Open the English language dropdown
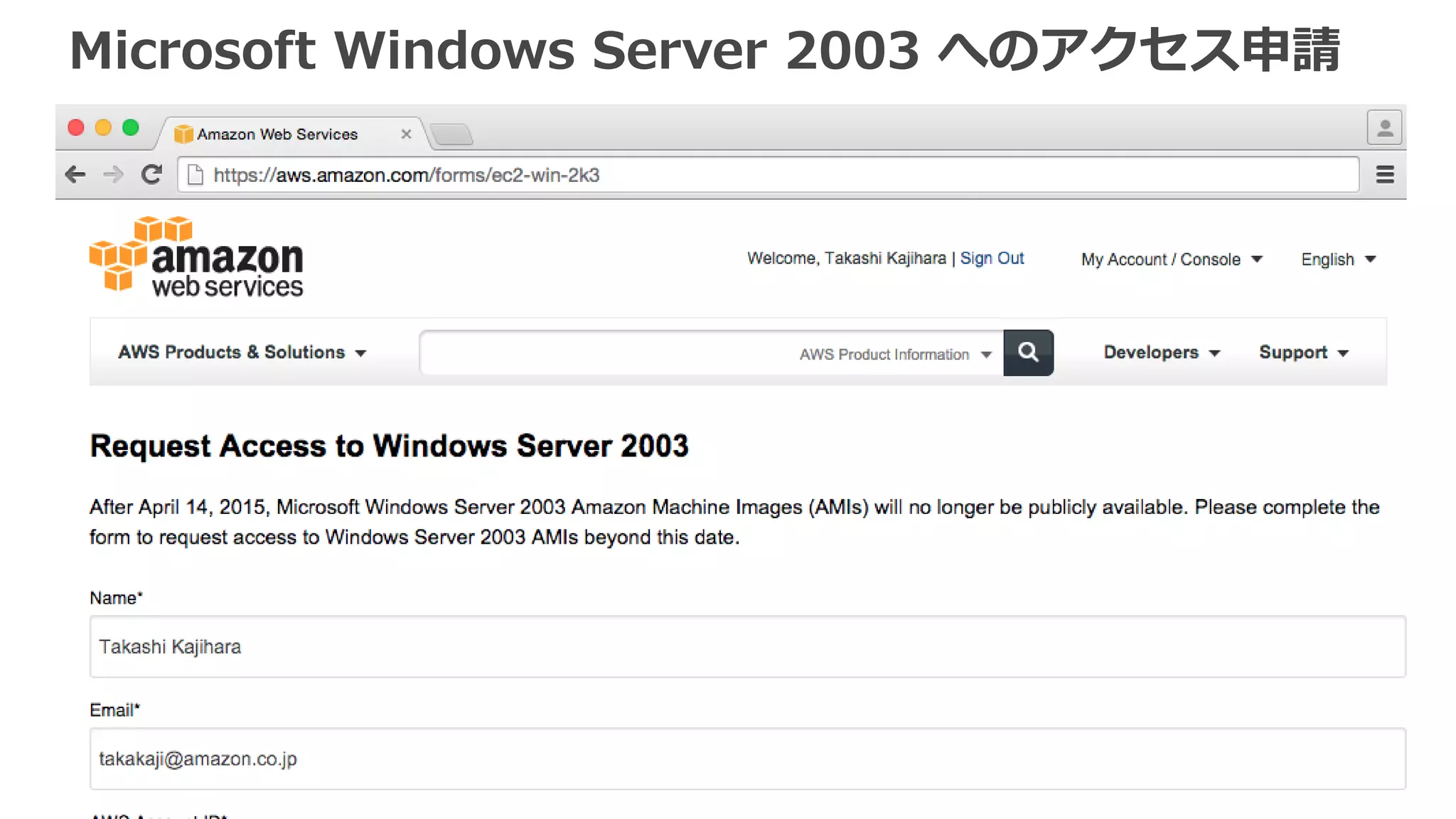 pos(1339,259)
